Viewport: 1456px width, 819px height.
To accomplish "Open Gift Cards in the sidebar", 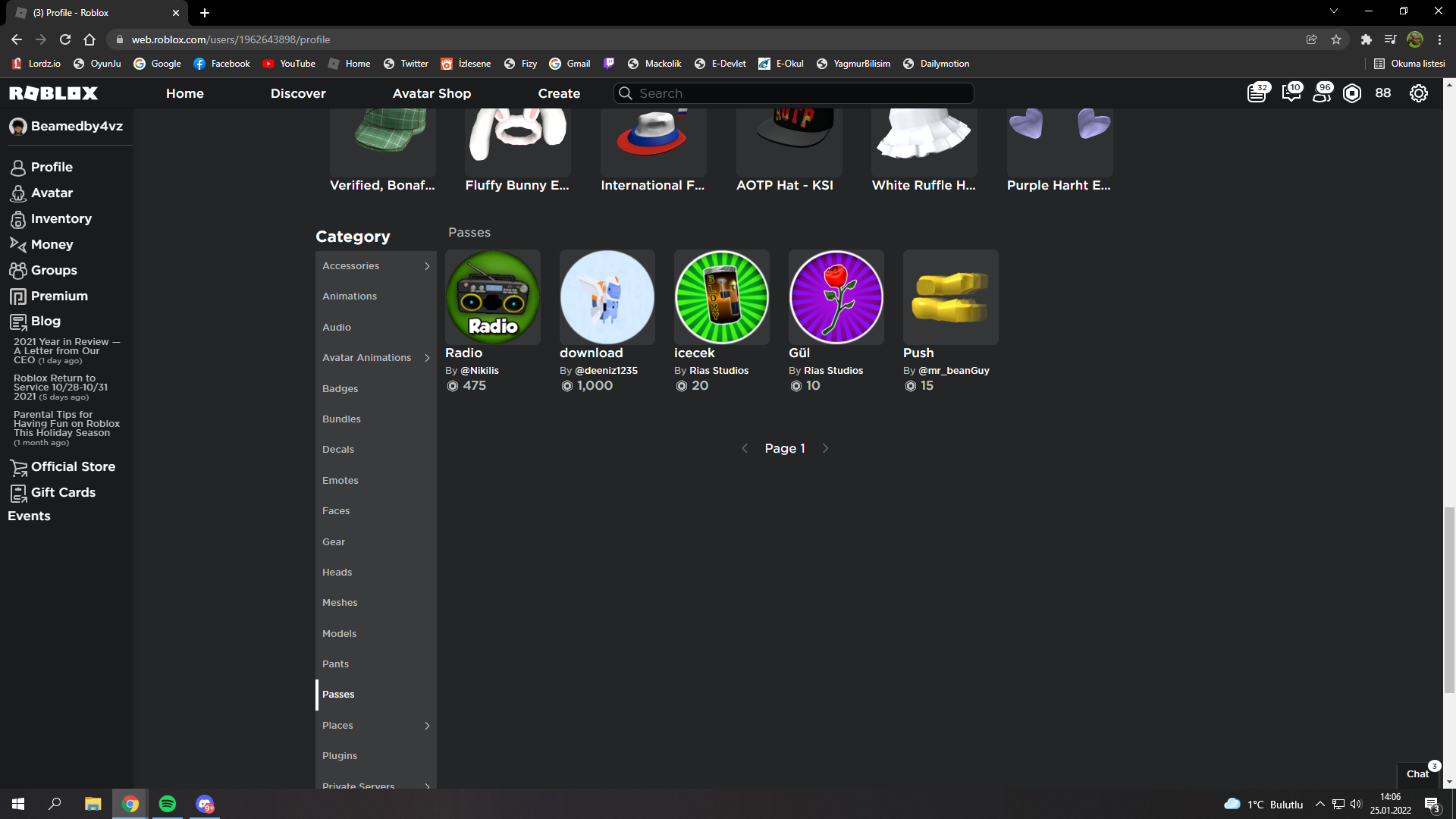I will tap(63, 492).
